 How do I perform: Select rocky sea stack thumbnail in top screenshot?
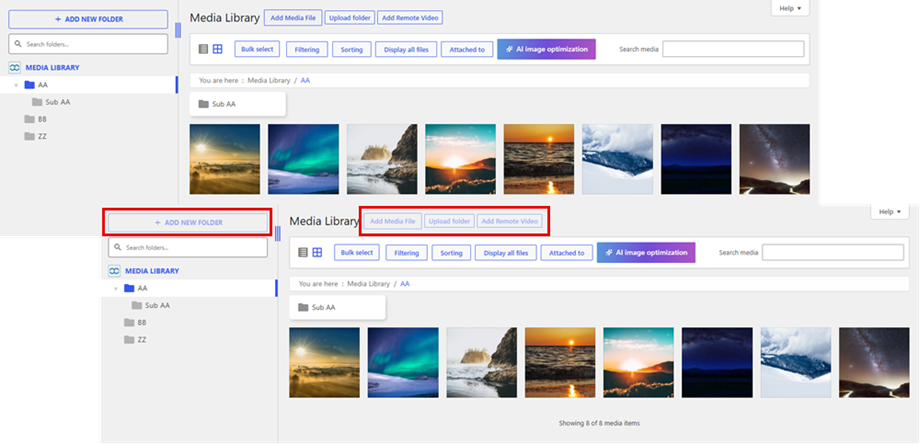click(382, 159)
